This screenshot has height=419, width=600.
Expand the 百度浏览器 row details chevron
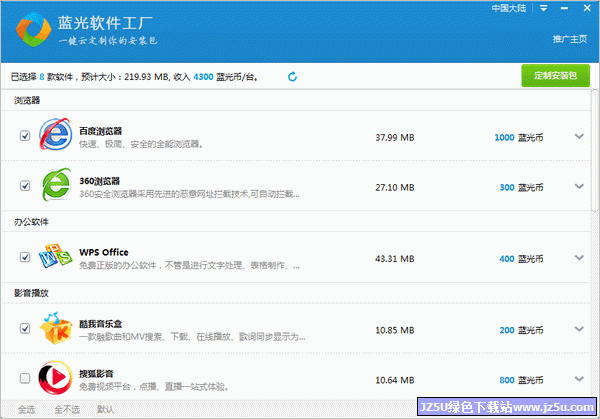click(x=579, y=136)
